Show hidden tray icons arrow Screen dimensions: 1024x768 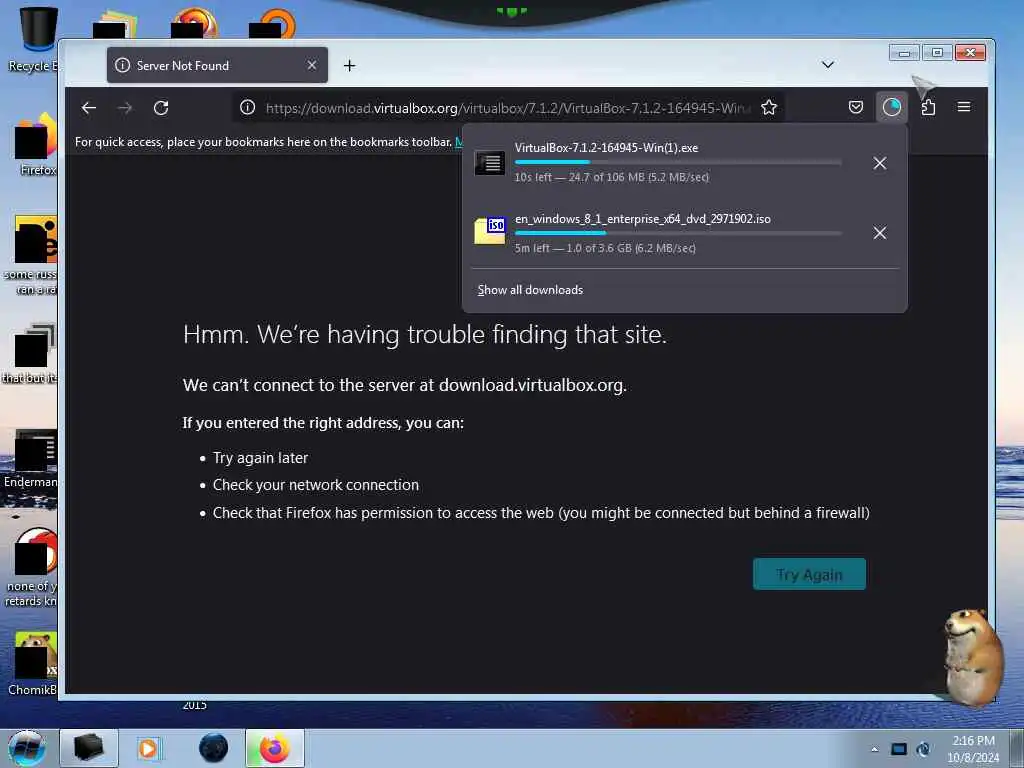point(874,749)
